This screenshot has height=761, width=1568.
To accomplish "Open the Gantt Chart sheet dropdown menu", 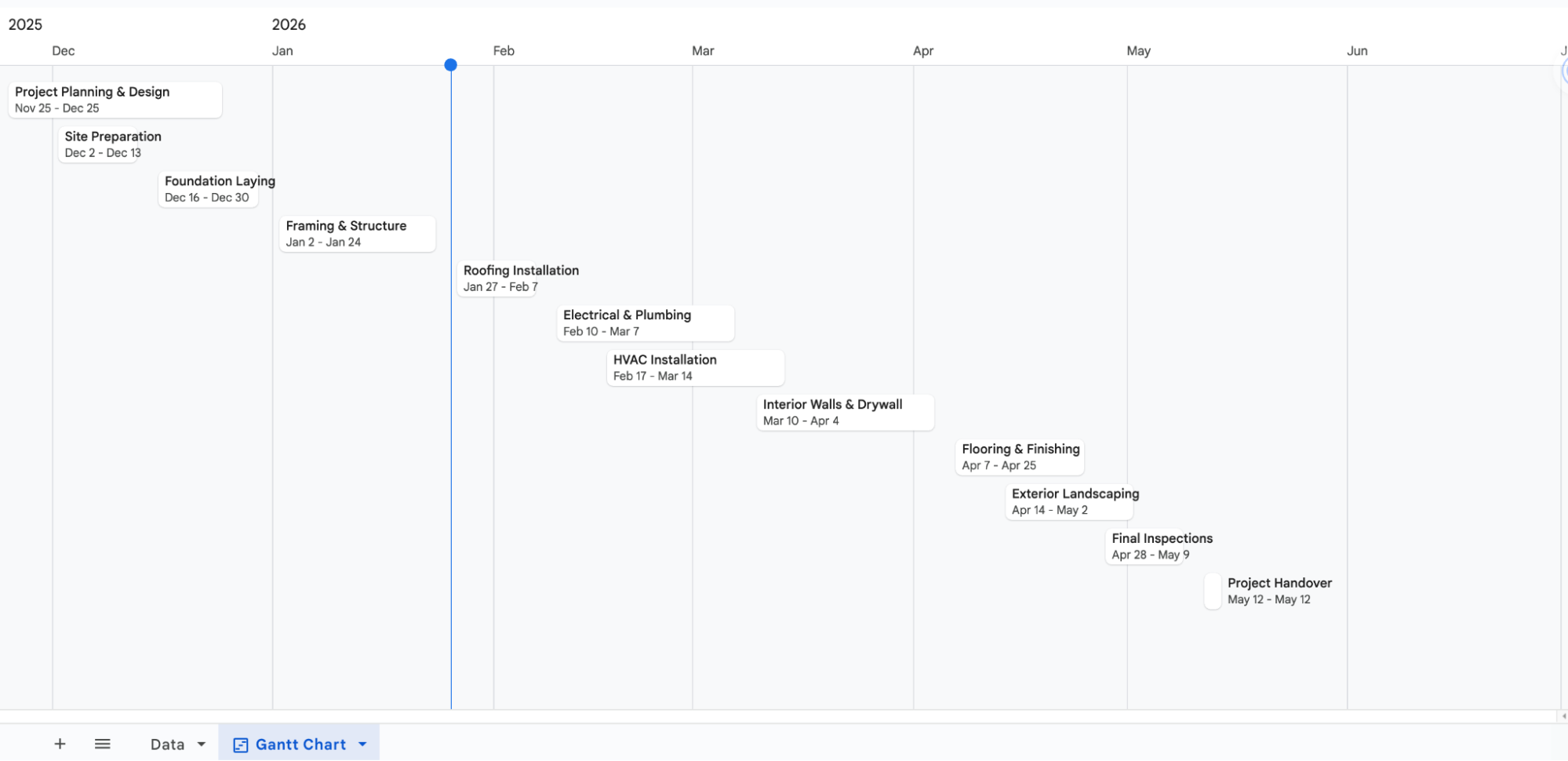I will tap(362, 744).
